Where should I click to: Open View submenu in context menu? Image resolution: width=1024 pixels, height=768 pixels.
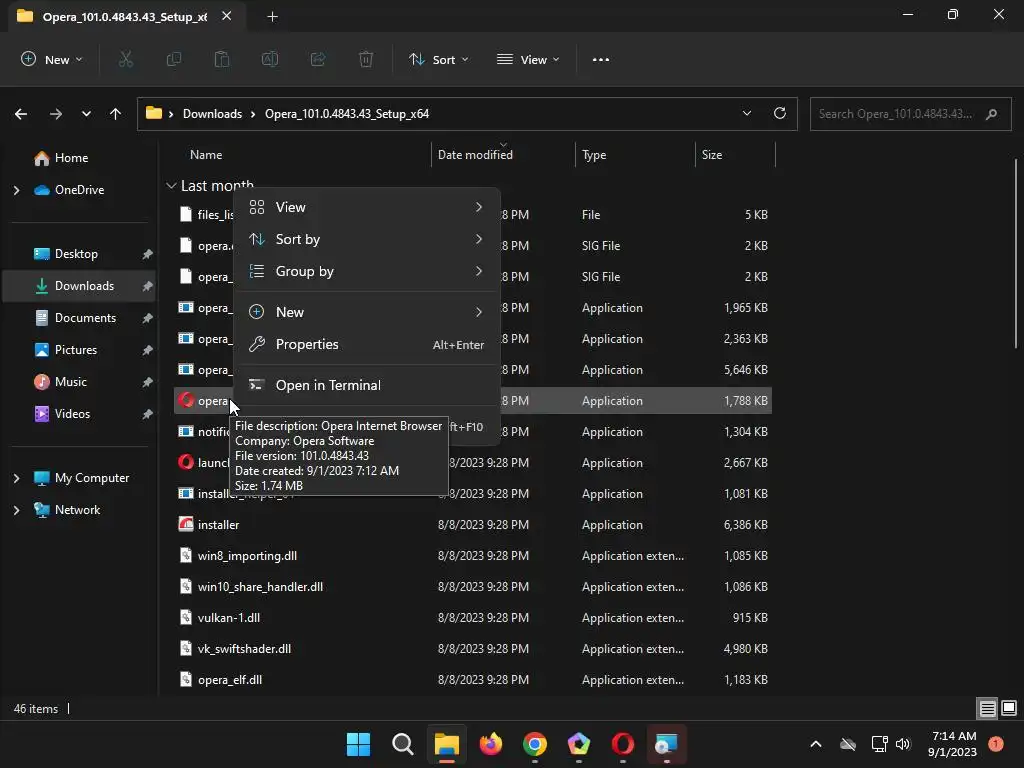coord(366,207)
